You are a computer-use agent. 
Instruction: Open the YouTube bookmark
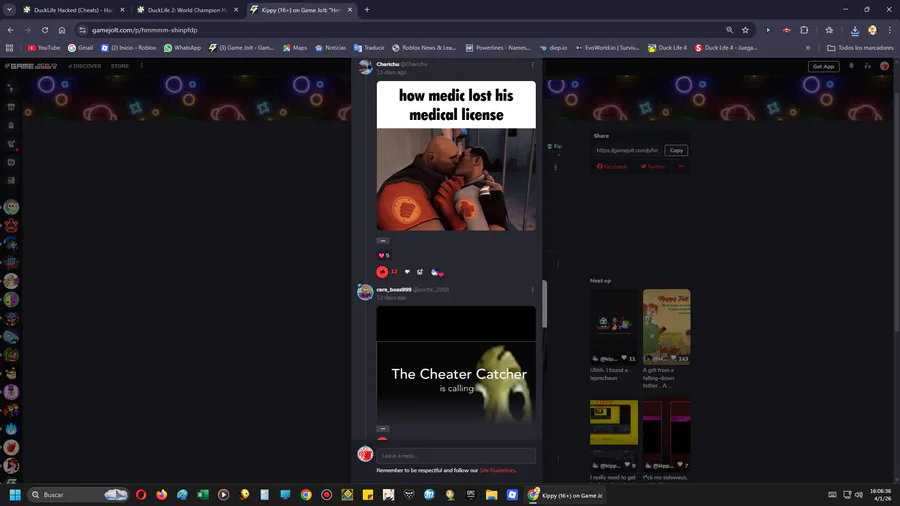44,48
